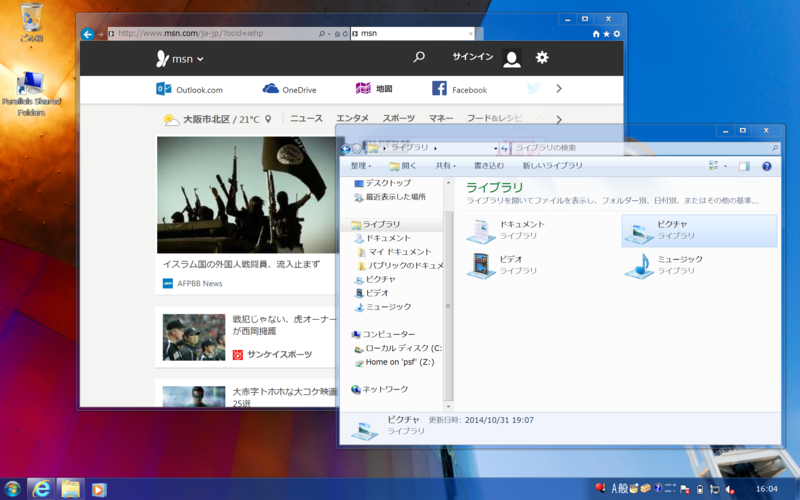
Task: Open the IE address bar search dropdown
Action: (x=328, y=34)
